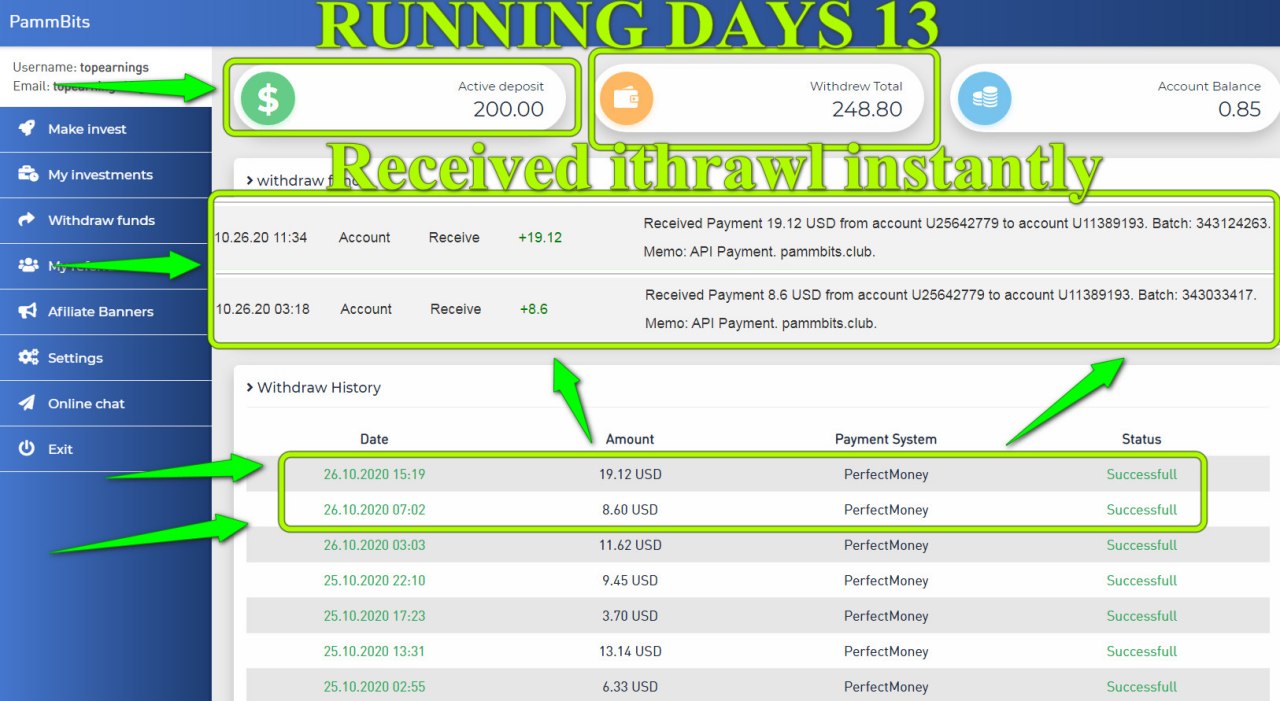
Task: Click the +19.12 received amount
Action: (540, 238)
